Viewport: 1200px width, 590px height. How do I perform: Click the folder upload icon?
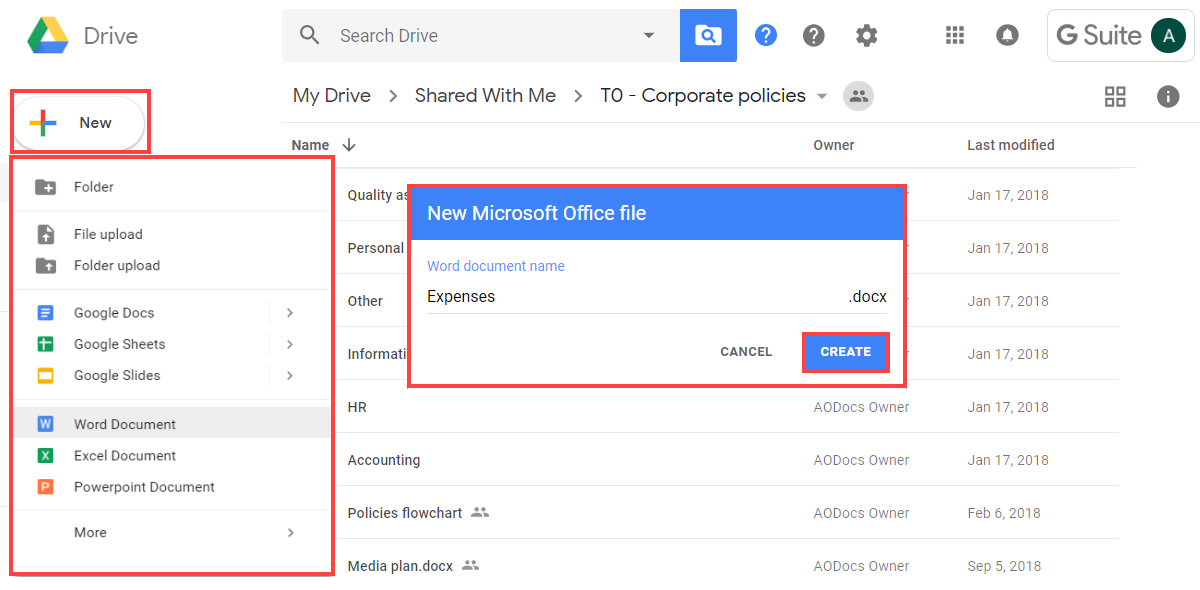(45, 265)
